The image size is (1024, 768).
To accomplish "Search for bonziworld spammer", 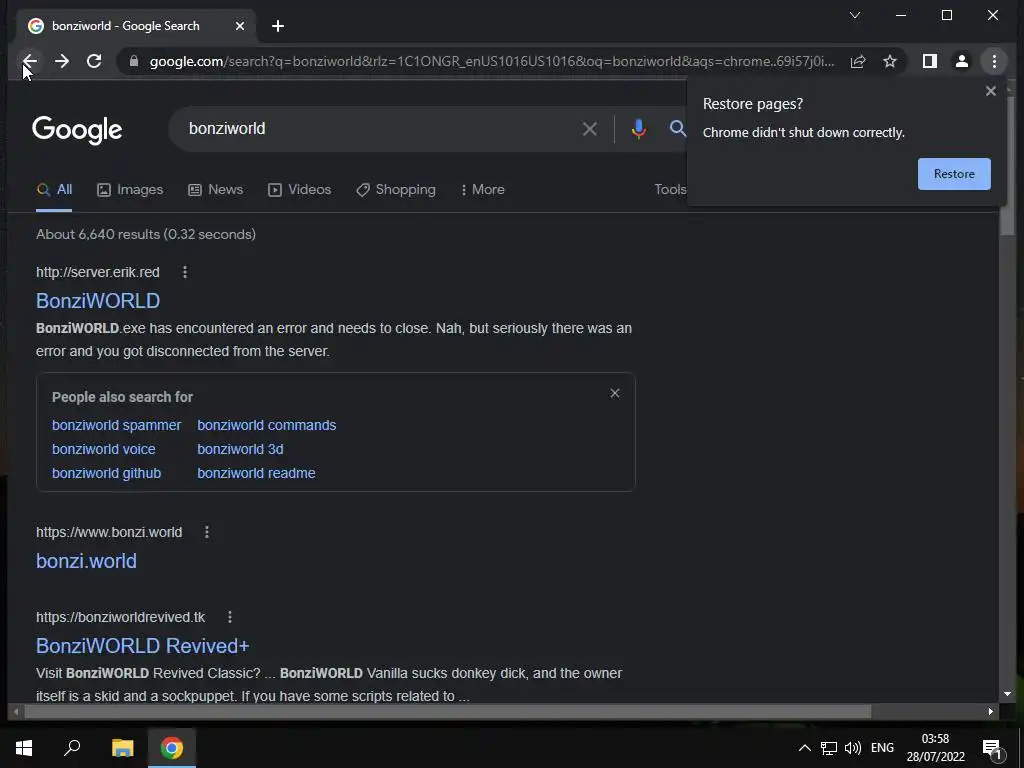I will [116, 425].
